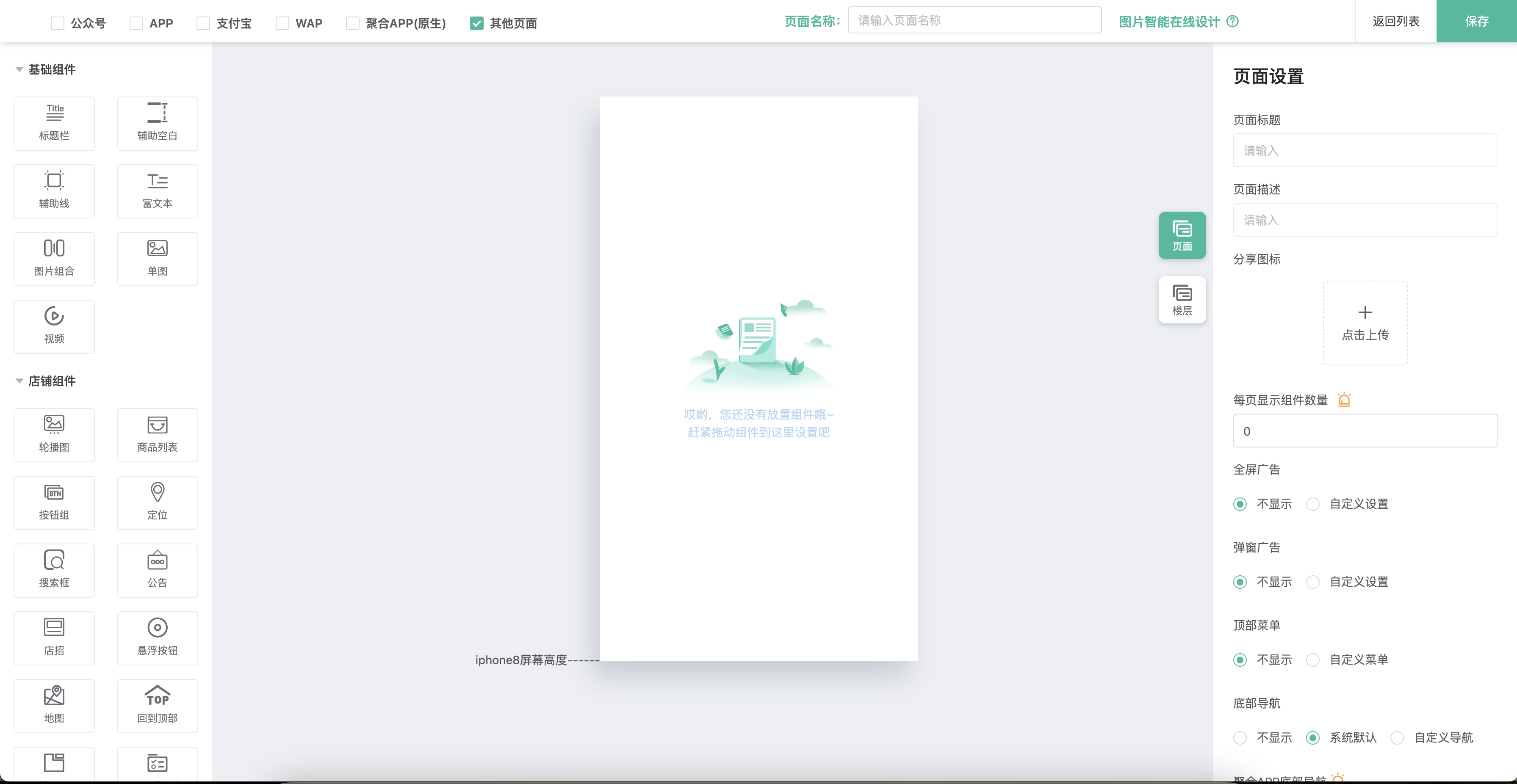
Task: Choose the 搜索框 search box component
Action: 54,570
